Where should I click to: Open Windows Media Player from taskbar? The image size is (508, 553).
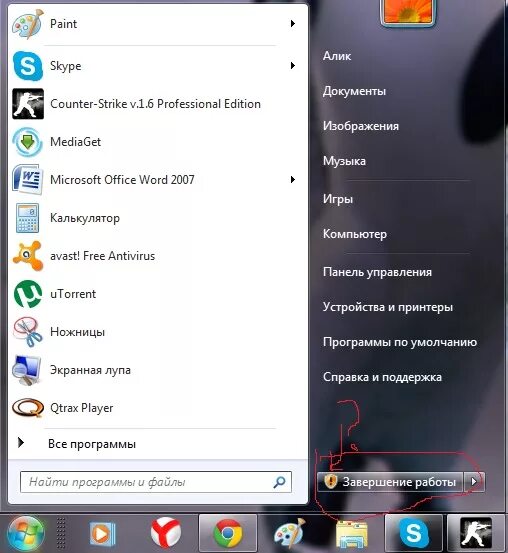pyautogui.click(x=102, y=534)
